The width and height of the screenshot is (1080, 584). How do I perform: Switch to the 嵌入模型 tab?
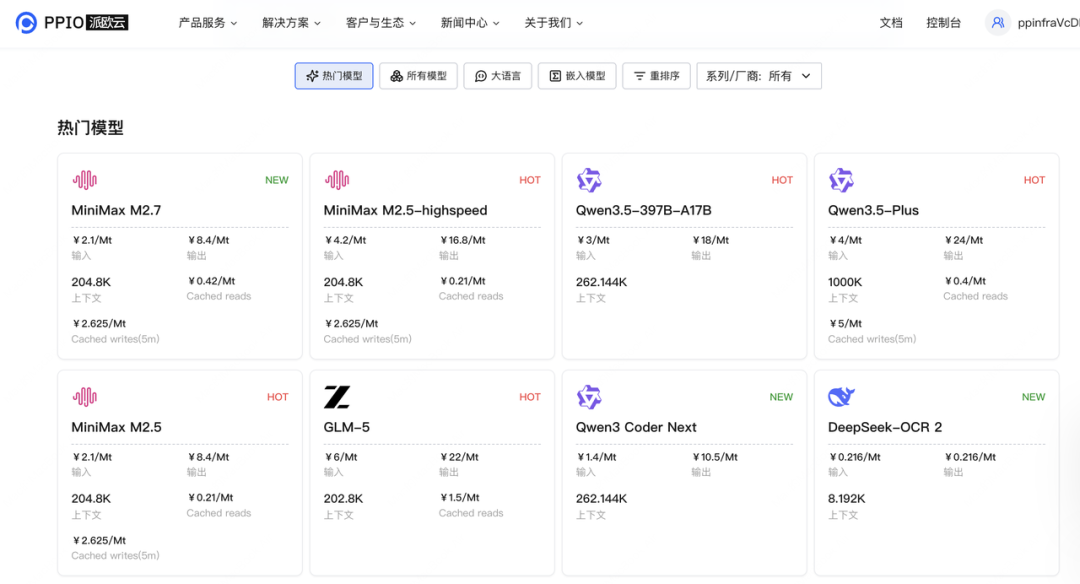577,76
